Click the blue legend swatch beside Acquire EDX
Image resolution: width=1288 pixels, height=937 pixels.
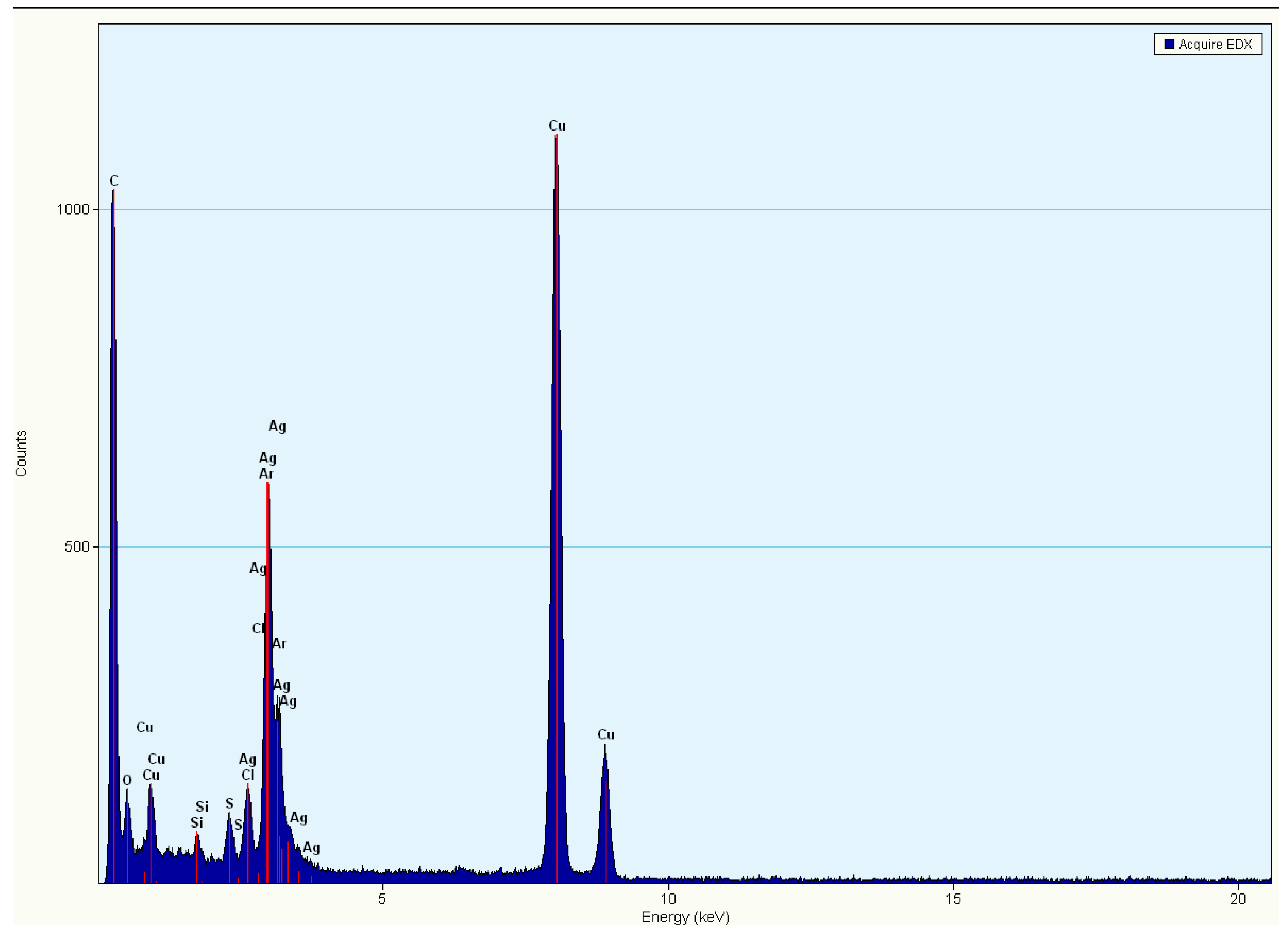[1169, 44]
